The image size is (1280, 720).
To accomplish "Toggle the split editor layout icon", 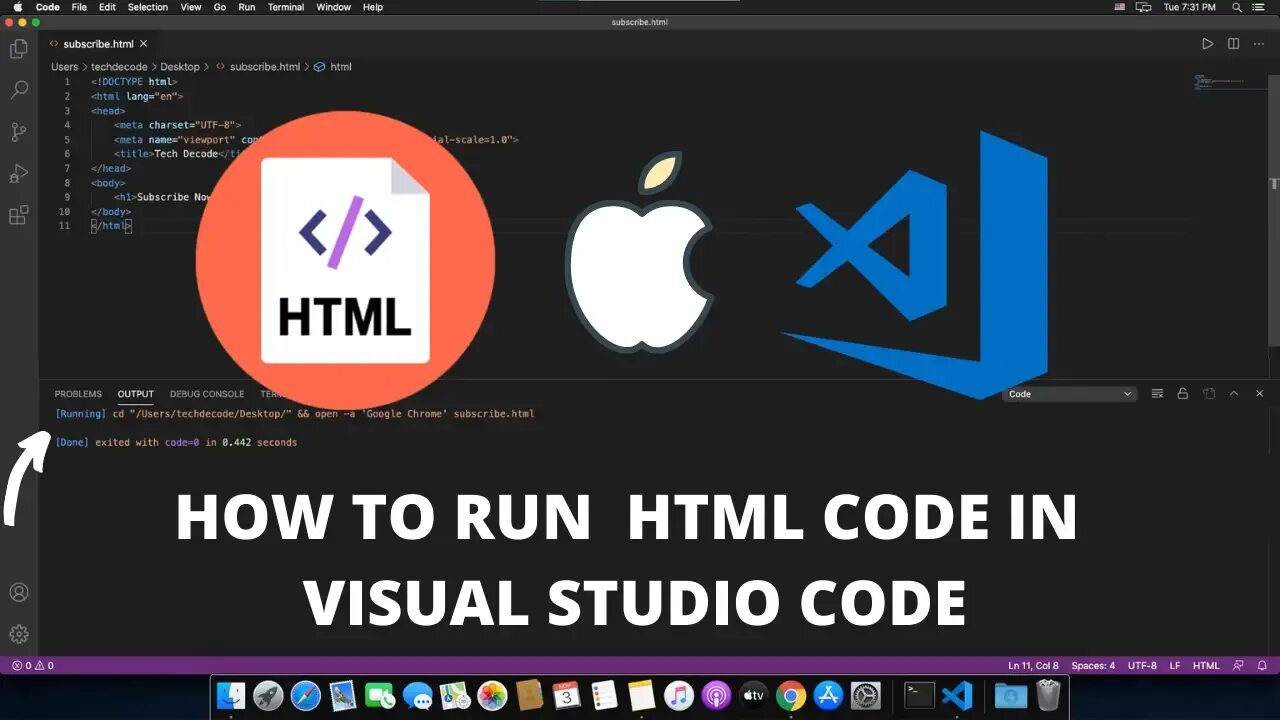I will click(x=1232, y=44).
